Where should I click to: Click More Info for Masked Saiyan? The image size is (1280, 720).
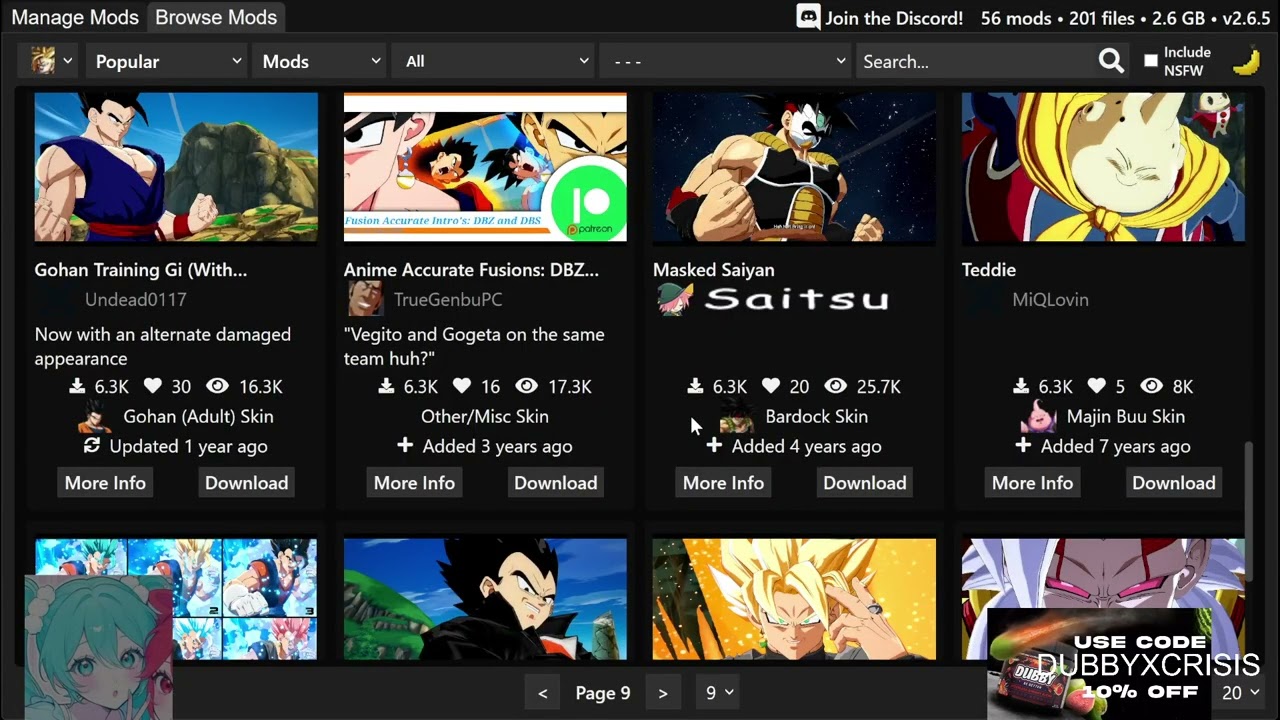coord(723,483)
